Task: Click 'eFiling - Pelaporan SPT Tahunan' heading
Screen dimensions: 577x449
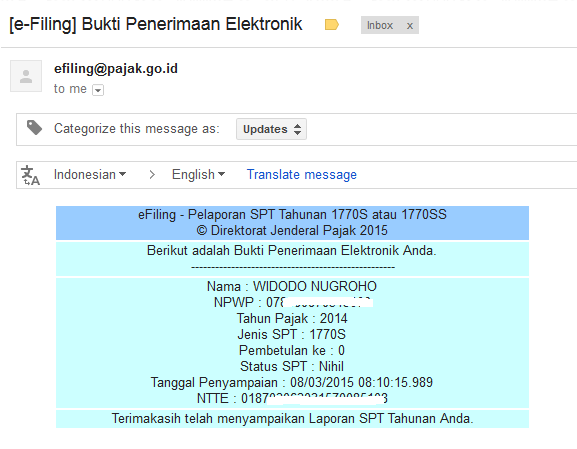Action: (x=292, y=215)
